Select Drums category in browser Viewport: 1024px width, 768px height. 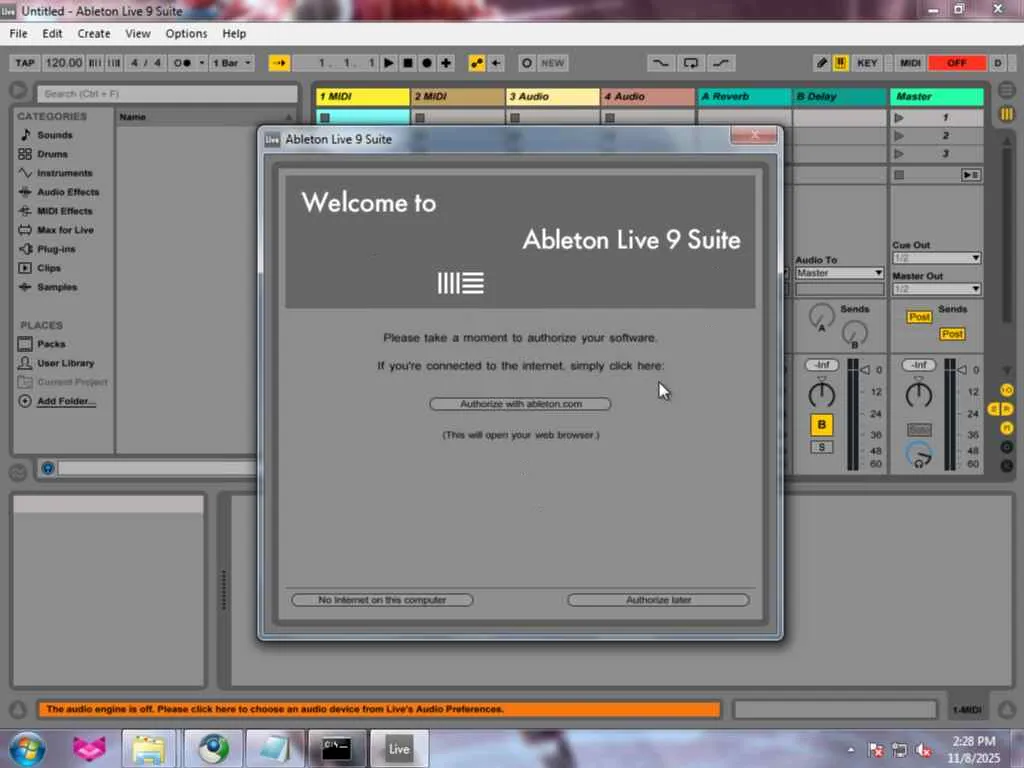52,154
